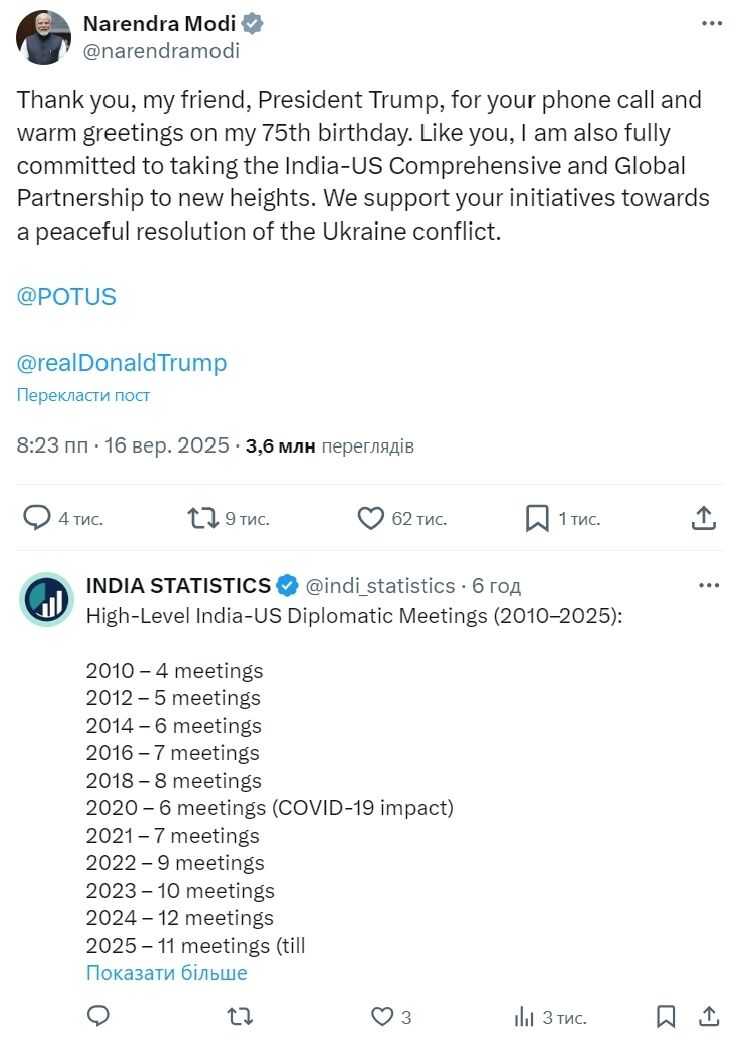741x1040 pixels.
Task: Open more options on INDIA STATISTICS reply
Action: [709, 585]
